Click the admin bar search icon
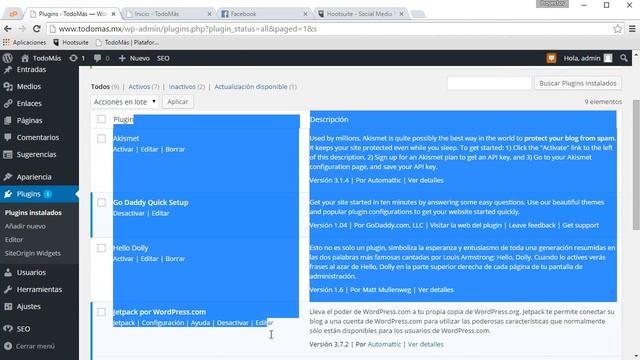Viewport: 640px width, 360px height. pyautogui.click(x=623, y=58)
